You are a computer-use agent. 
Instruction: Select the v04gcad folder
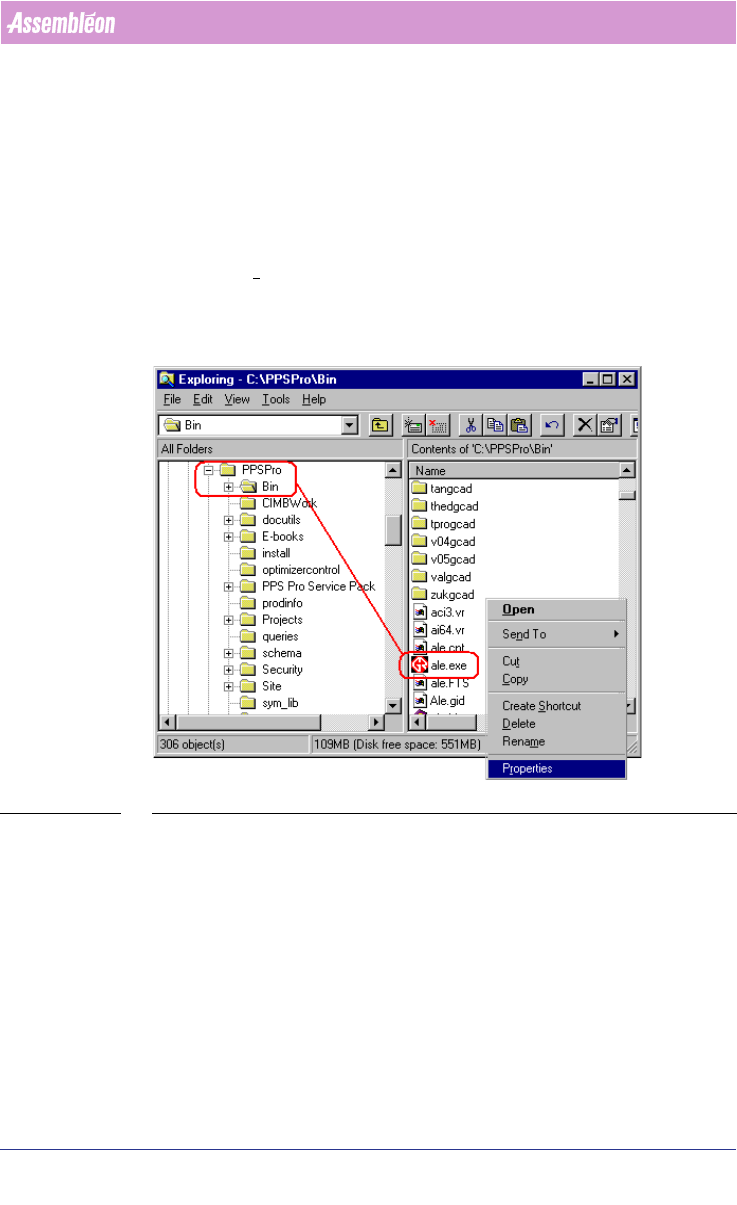(442, 542)
